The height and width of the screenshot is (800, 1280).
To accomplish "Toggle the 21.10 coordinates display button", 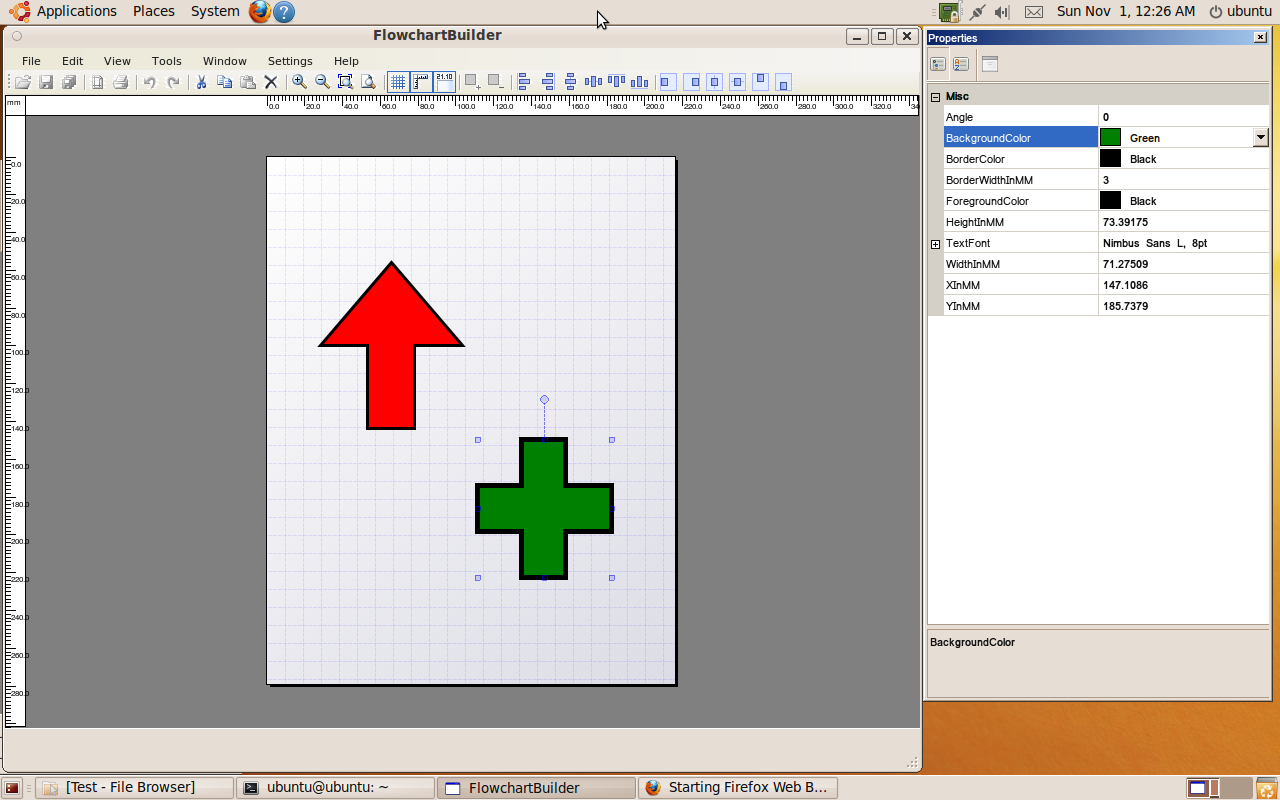I will coord(444,82).
